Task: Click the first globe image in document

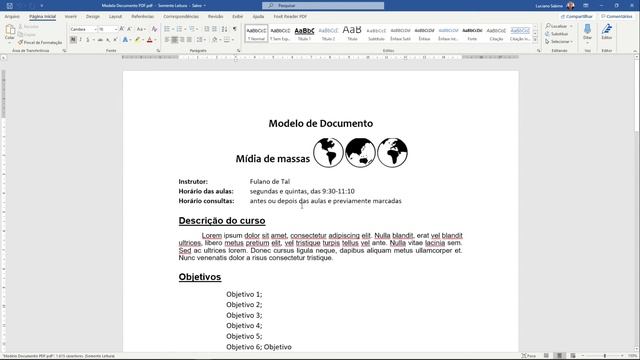Action: [328, 153]
